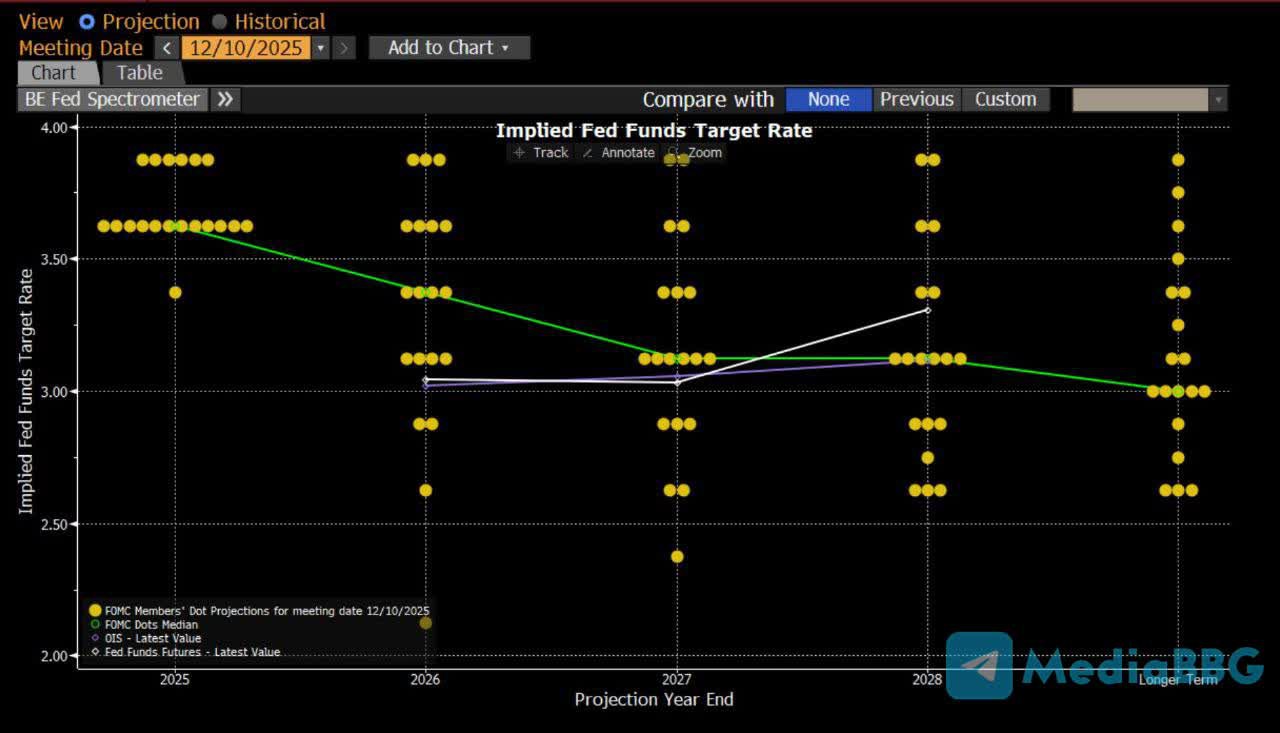Open the Add to Chart dropdown
This screenshot has height=733, width=1280.
point(449,48)
